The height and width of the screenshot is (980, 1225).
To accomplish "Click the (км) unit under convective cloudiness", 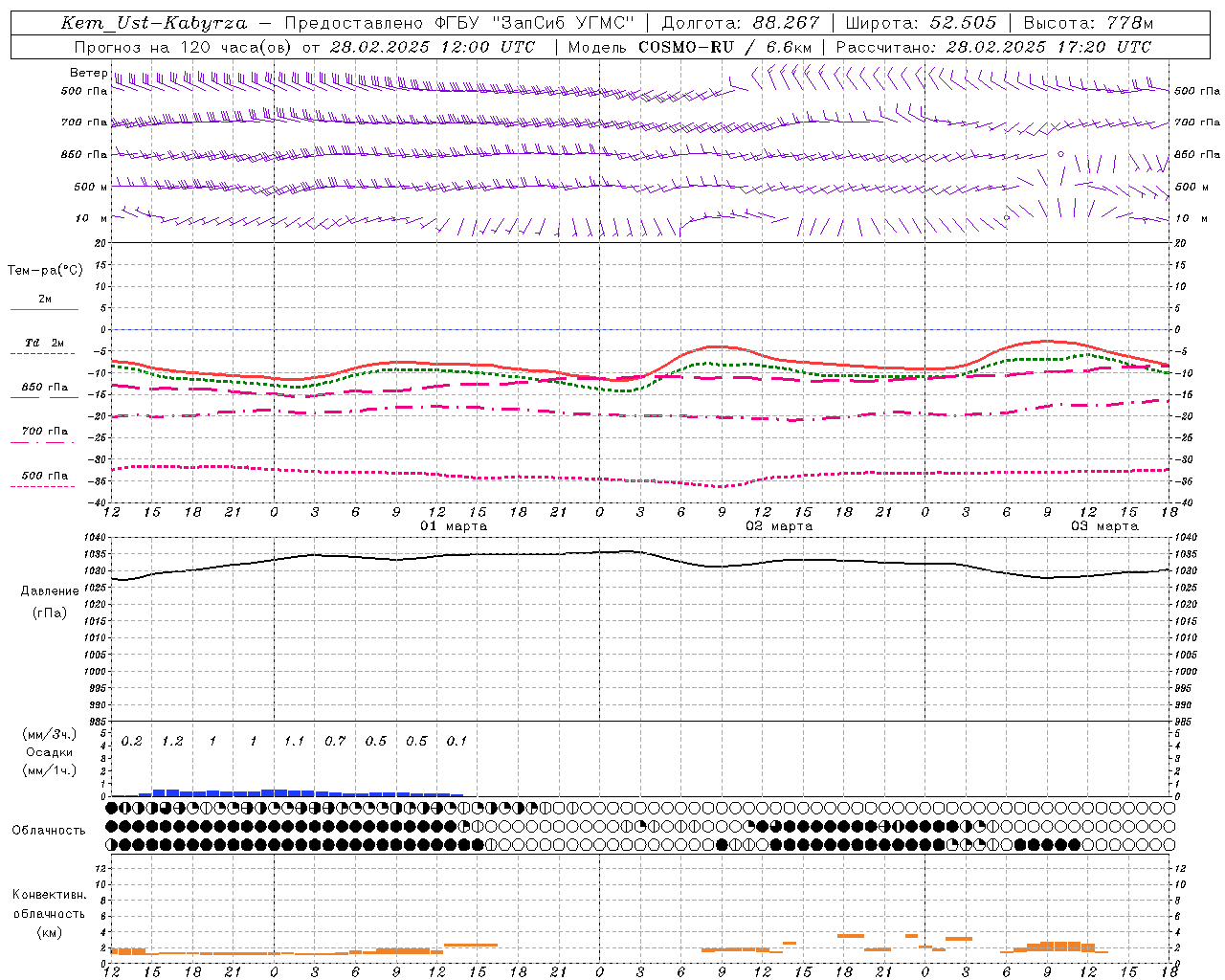I will 50,932.
